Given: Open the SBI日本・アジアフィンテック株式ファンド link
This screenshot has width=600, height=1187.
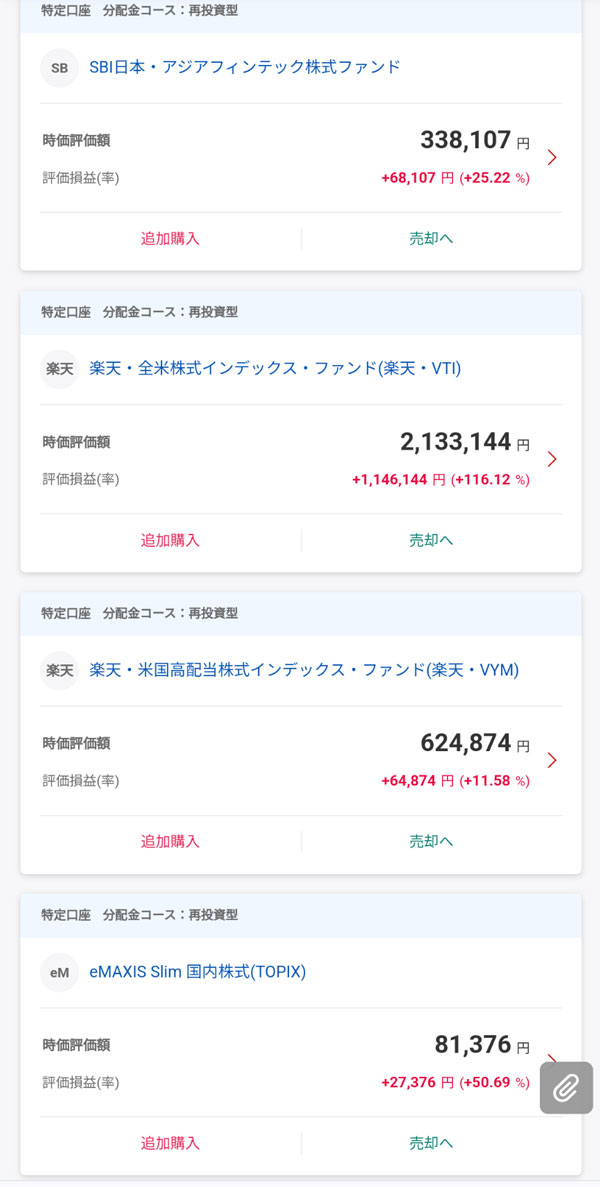Looking at the screenshot, I should click(245, 67).
